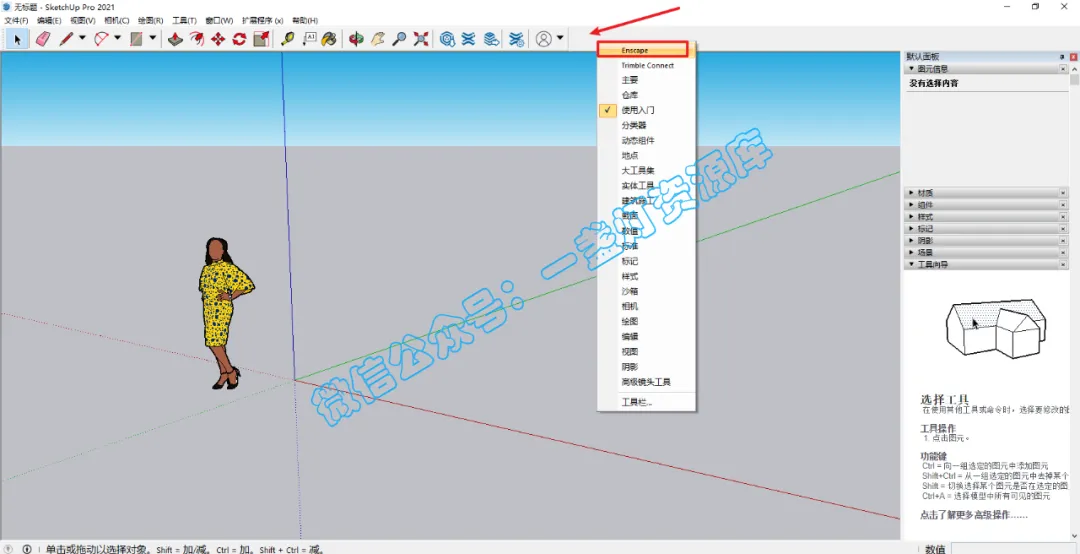Enable the 大工具集 toolbar entry
Screen dimensions: 1080x554
pyautogui.click(x=647, y=170)
